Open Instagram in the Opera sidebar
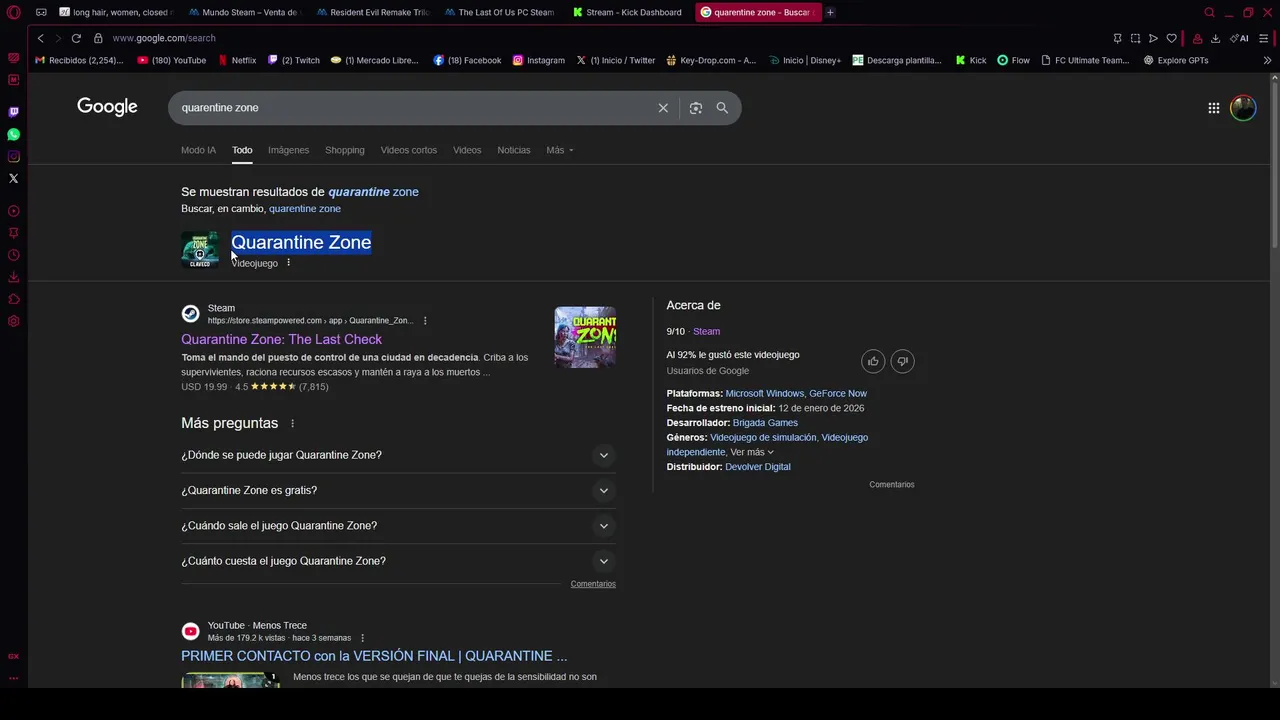 click(x=13, y=156)
